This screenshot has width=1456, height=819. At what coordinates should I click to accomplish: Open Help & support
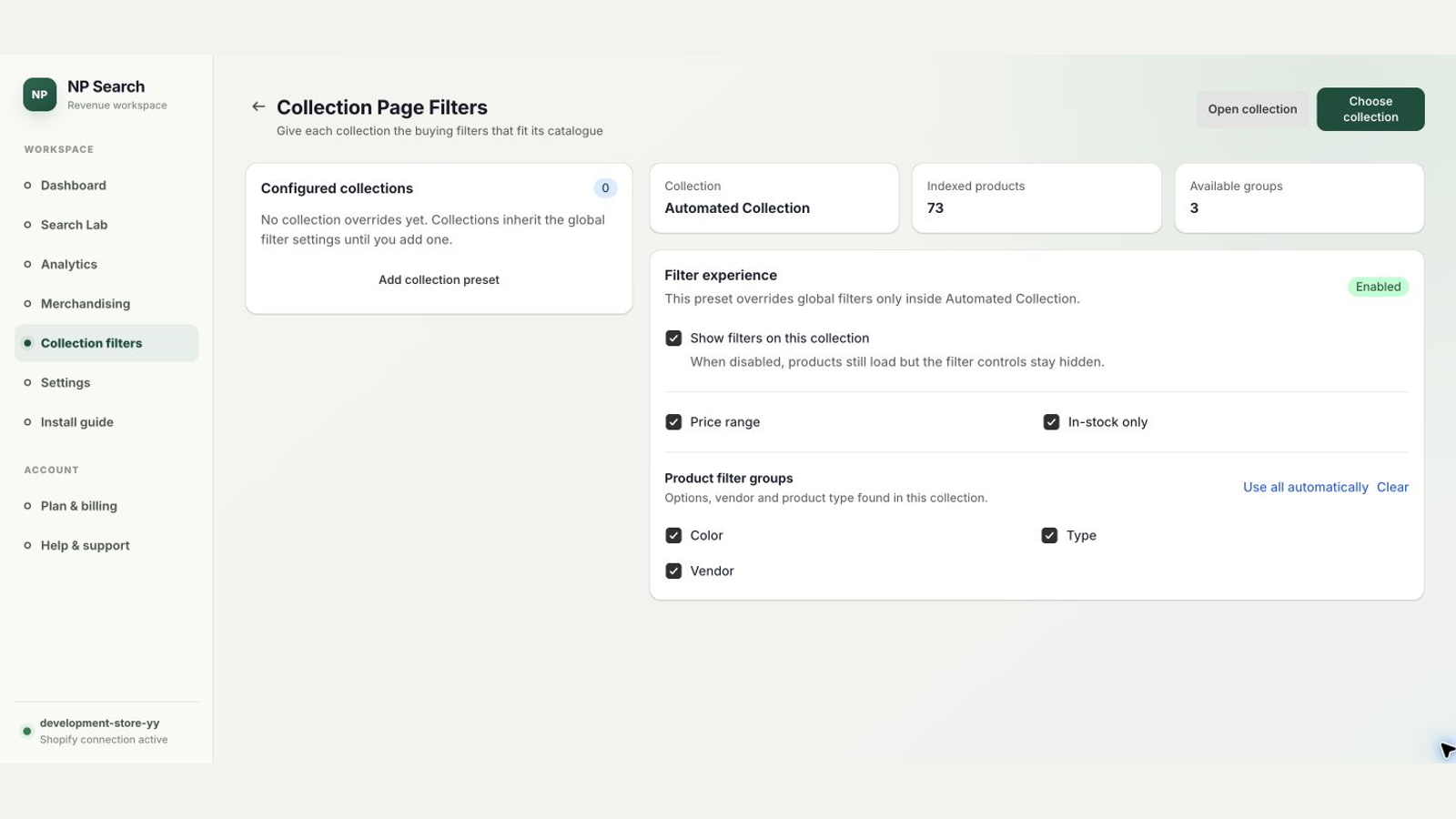[x=106, y=545]
